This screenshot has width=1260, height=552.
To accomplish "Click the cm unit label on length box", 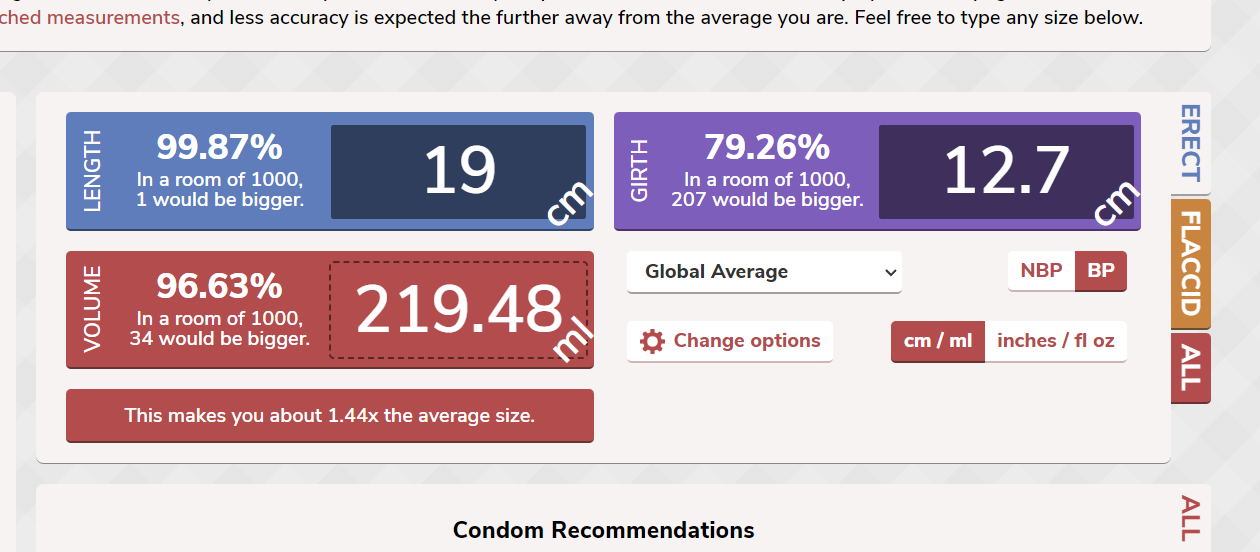I will pyautogui.click(x=569, y=205).
